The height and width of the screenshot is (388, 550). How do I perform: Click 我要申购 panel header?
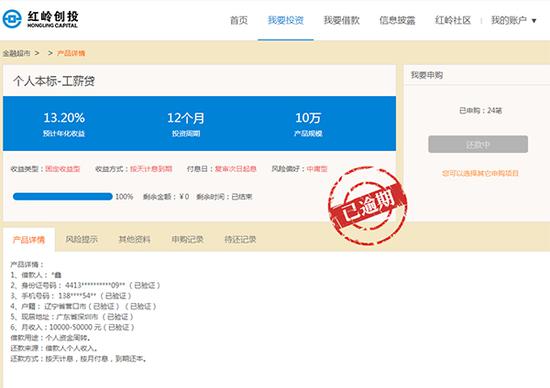point(427,75)
